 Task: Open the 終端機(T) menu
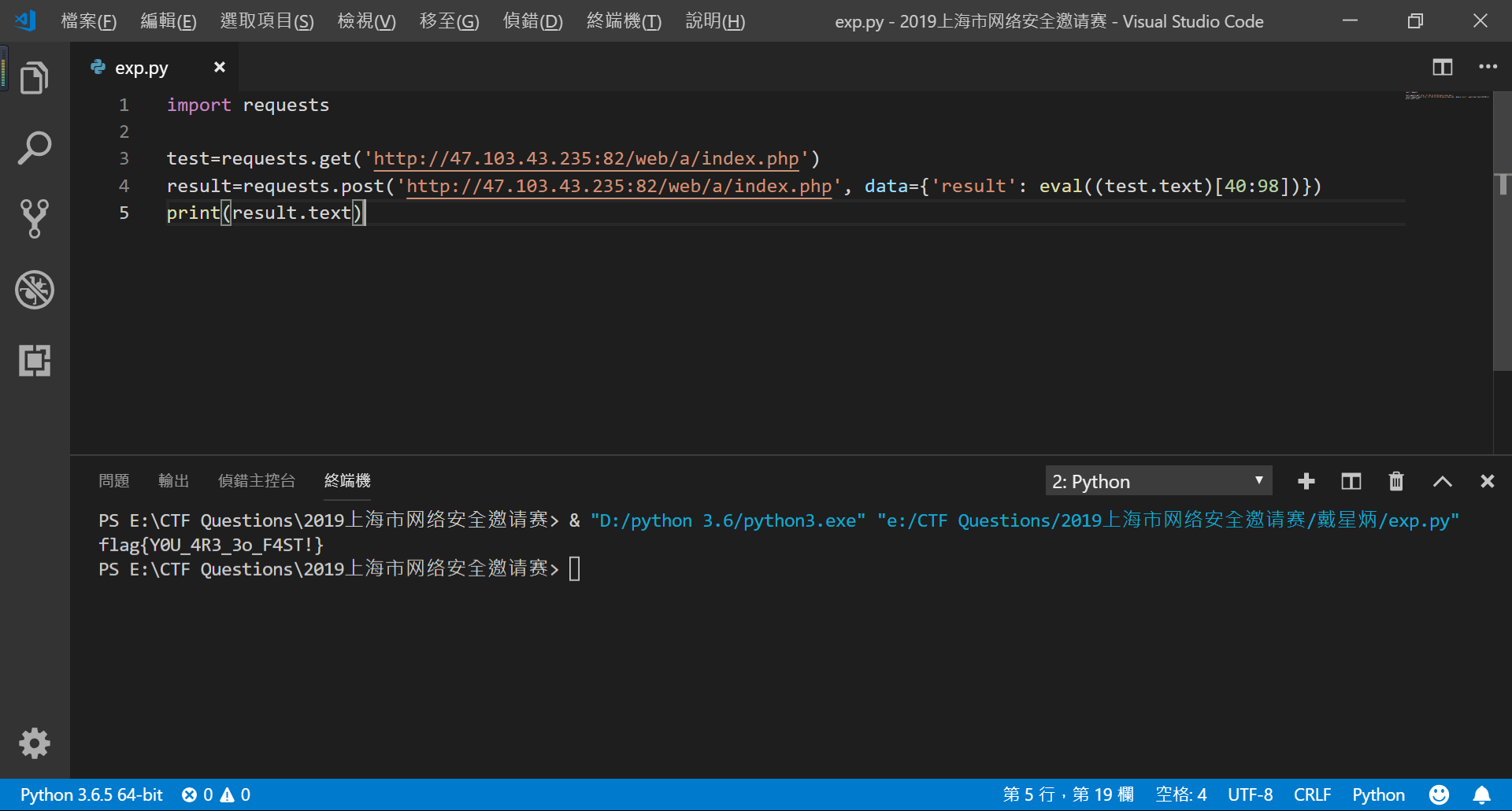coord(624,21)
